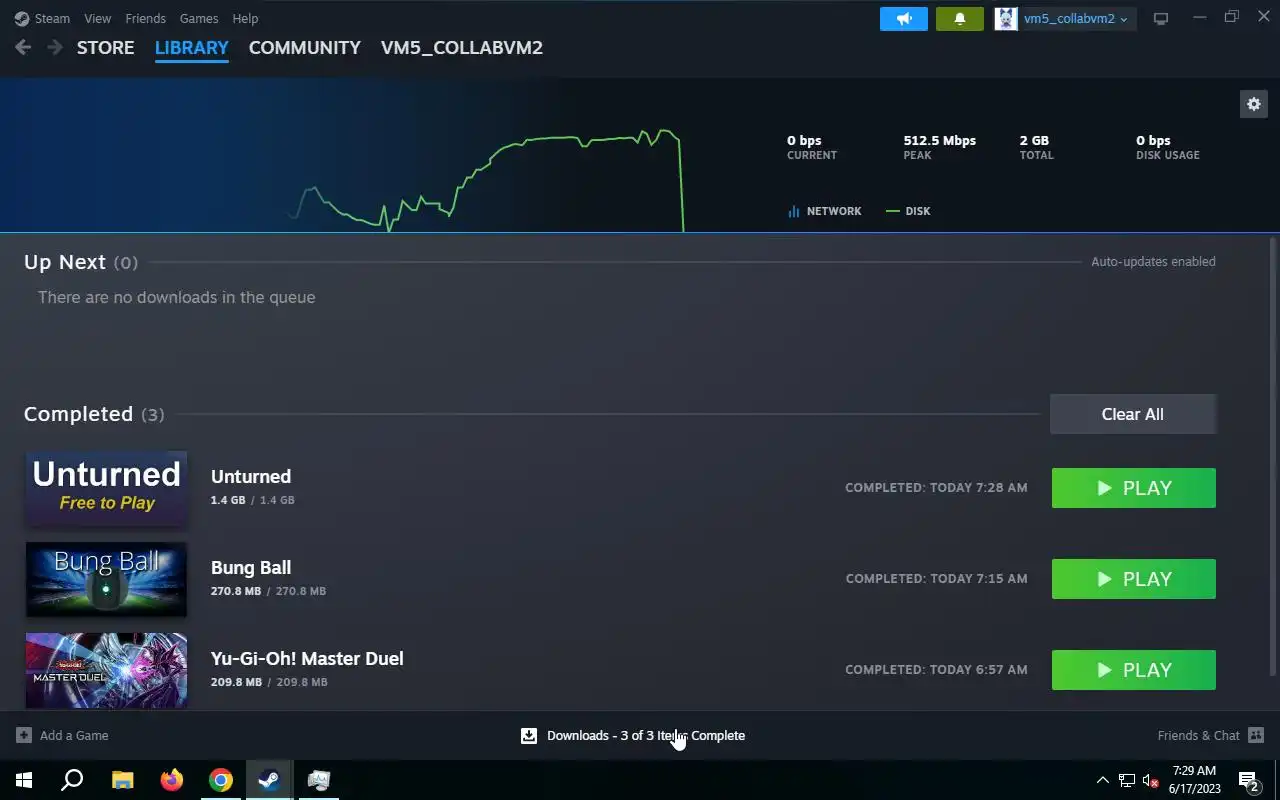Image resolution: width=1280 pixels, height=800 pixels.
Task: Click the Clear All button
Action: coord(1133,414)
